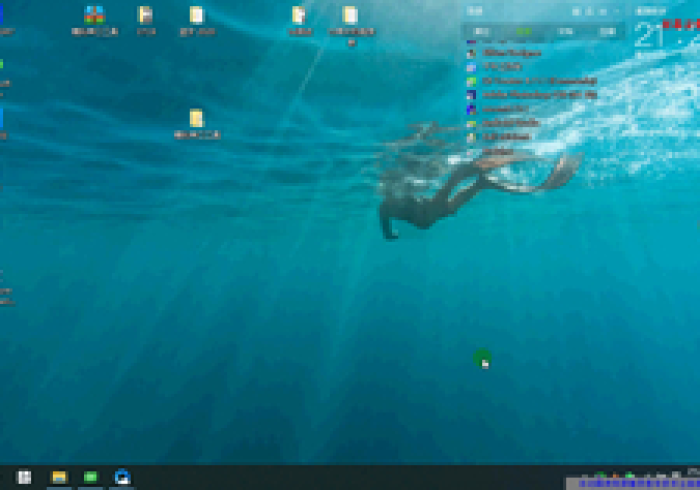Open the rightmost folder in the desktop top row

[x=350, y=16]
